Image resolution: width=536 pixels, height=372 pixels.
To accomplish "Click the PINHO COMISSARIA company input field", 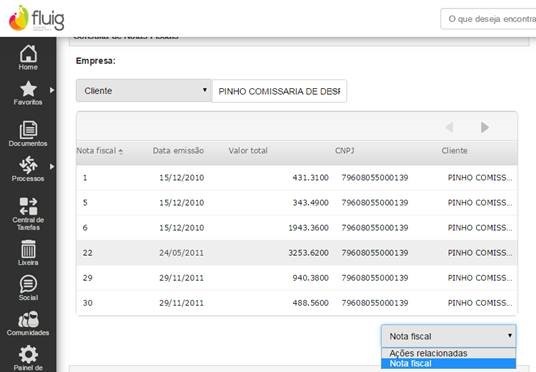I will coord(279,91).
